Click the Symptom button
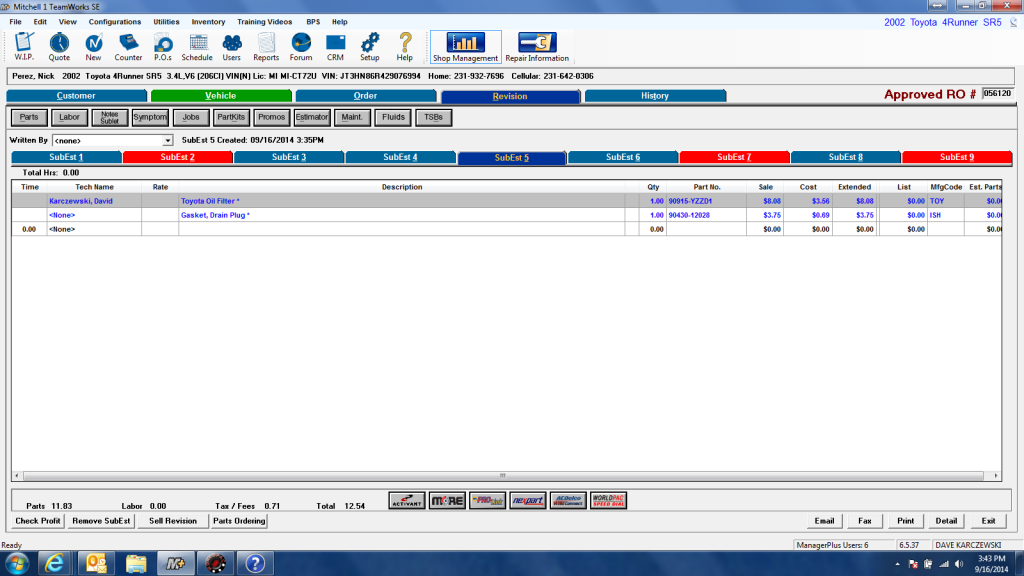 [x=150, y=118]
